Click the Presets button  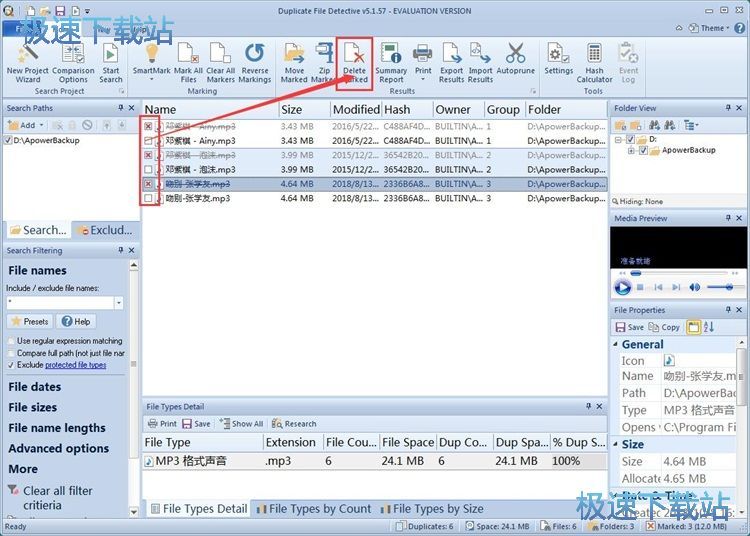[x=30, y=321]
